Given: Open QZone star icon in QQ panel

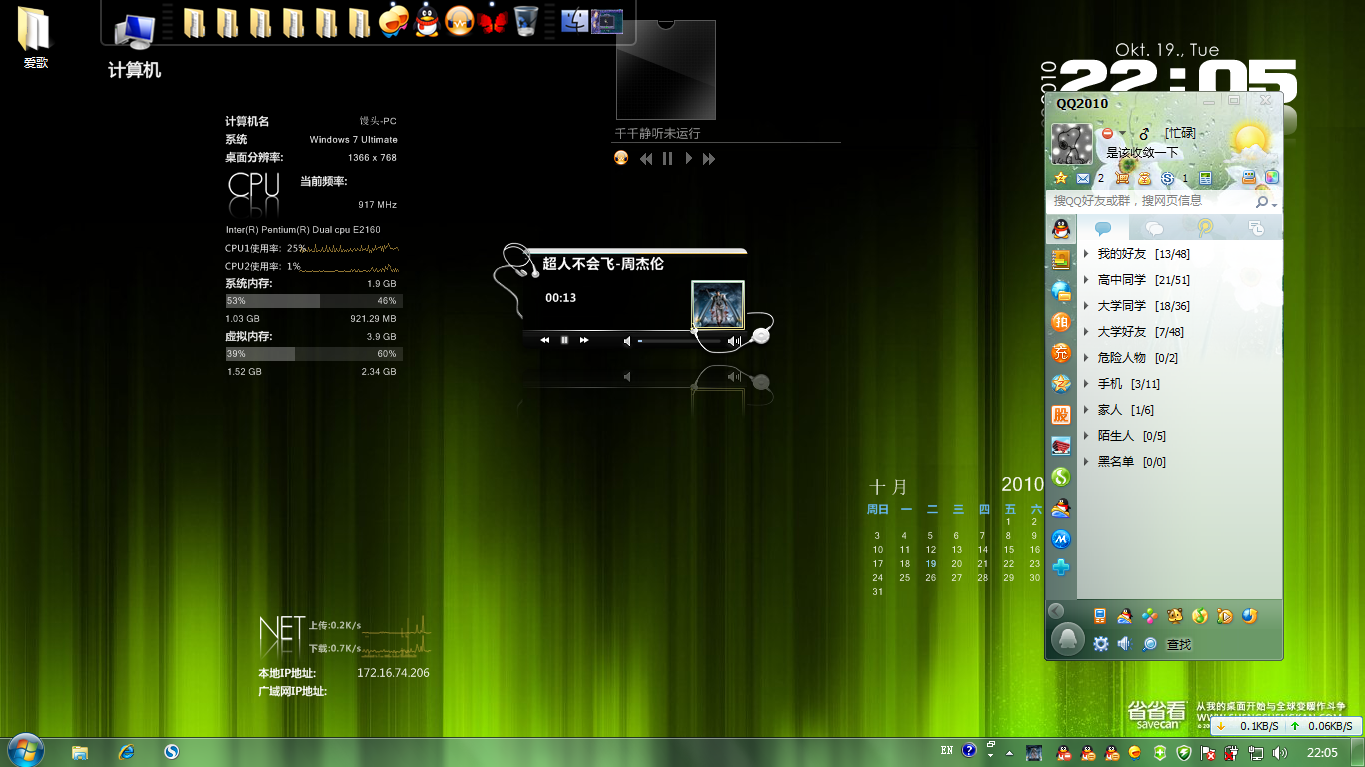Looking at the screenshot, I should point(1060,178).
